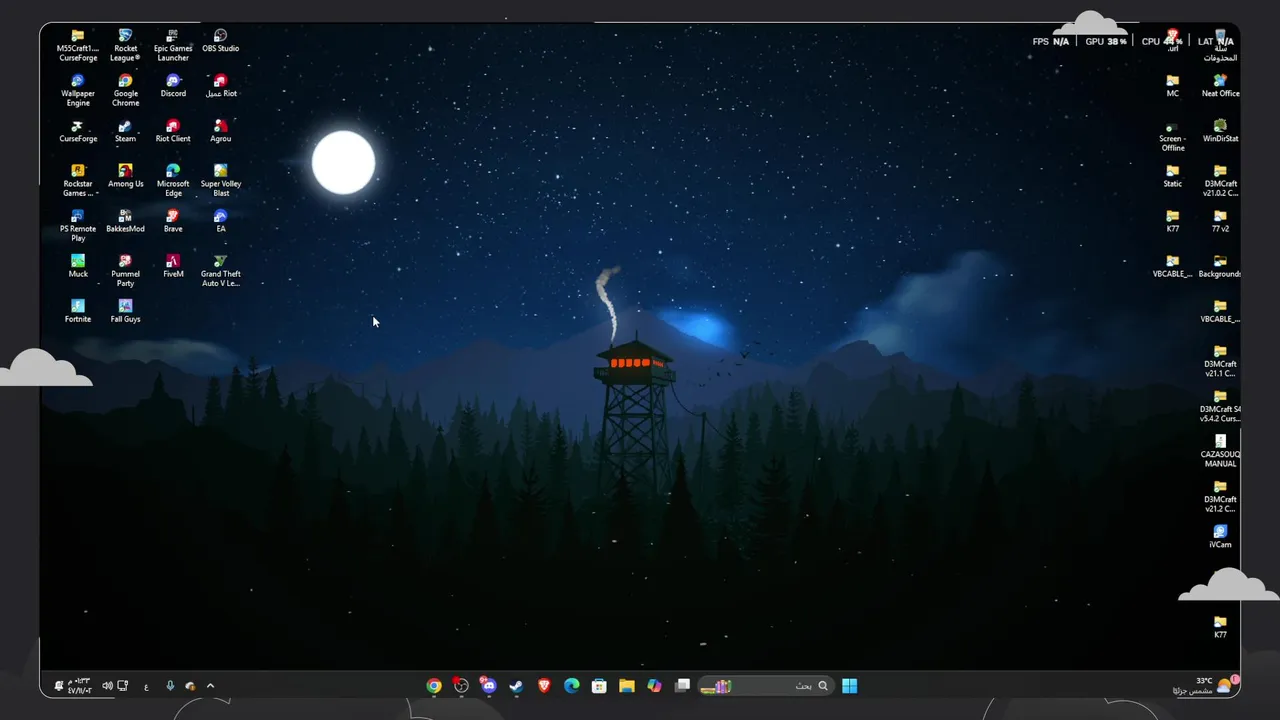Select the Microsoft Edge desktop shortcut
Viewport: 1280px width, 720px height.
[x=173, y=181]
